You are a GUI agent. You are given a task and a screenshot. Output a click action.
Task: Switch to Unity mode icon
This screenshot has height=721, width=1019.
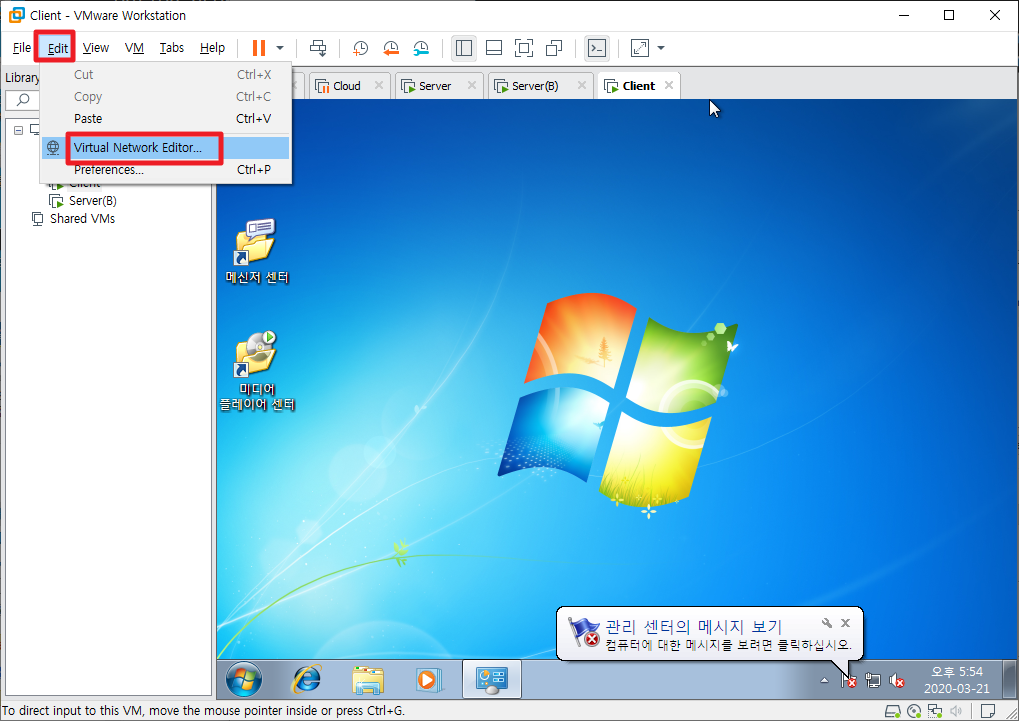[x=554, y=48]
